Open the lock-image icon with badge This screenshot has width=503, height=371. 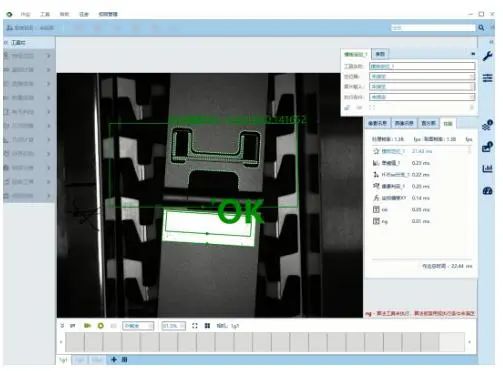487,147
